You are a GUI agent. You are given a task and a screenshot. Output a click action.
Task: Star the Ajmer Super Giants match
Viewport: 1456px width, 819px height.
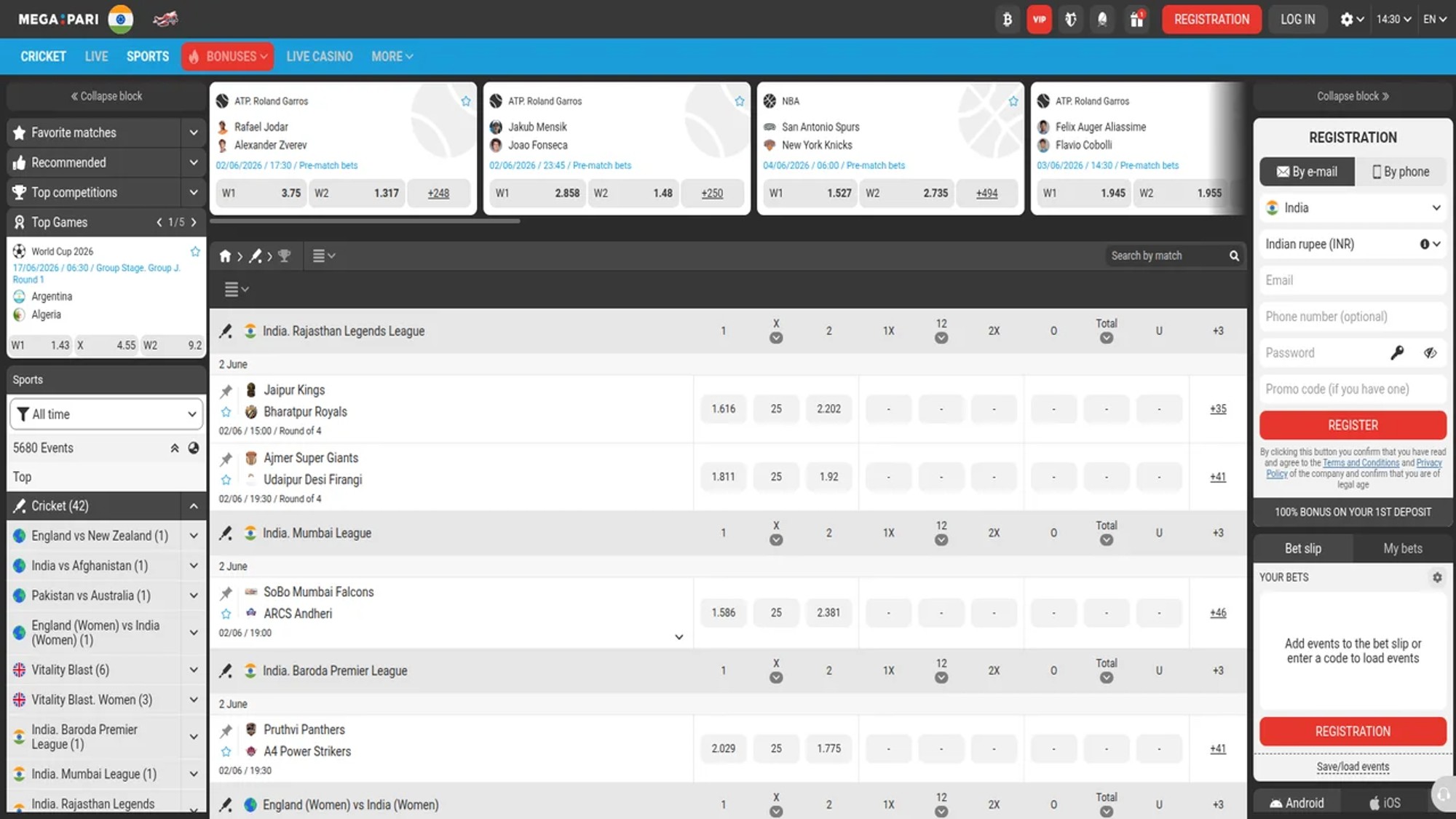pos(226,480)
